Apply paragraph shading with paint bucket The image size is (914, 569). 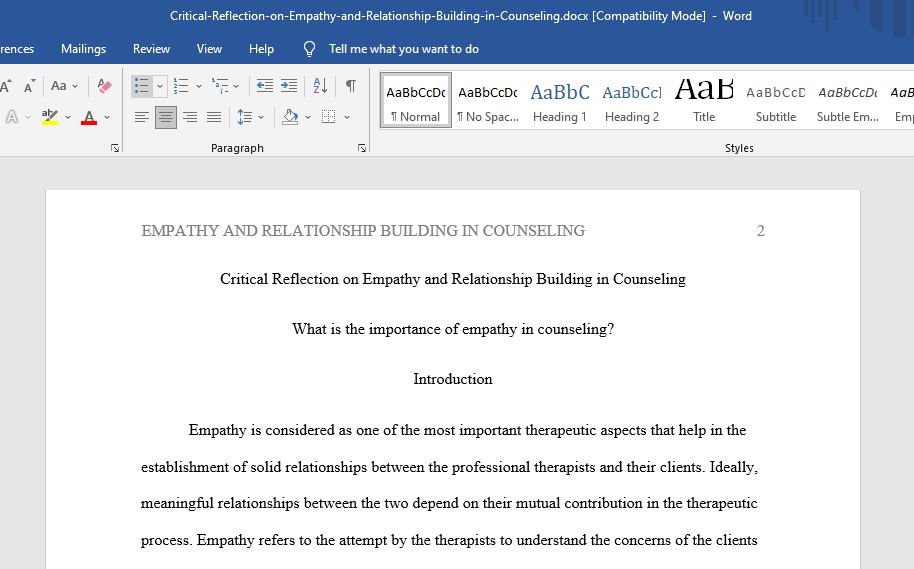tap(290, 117)
